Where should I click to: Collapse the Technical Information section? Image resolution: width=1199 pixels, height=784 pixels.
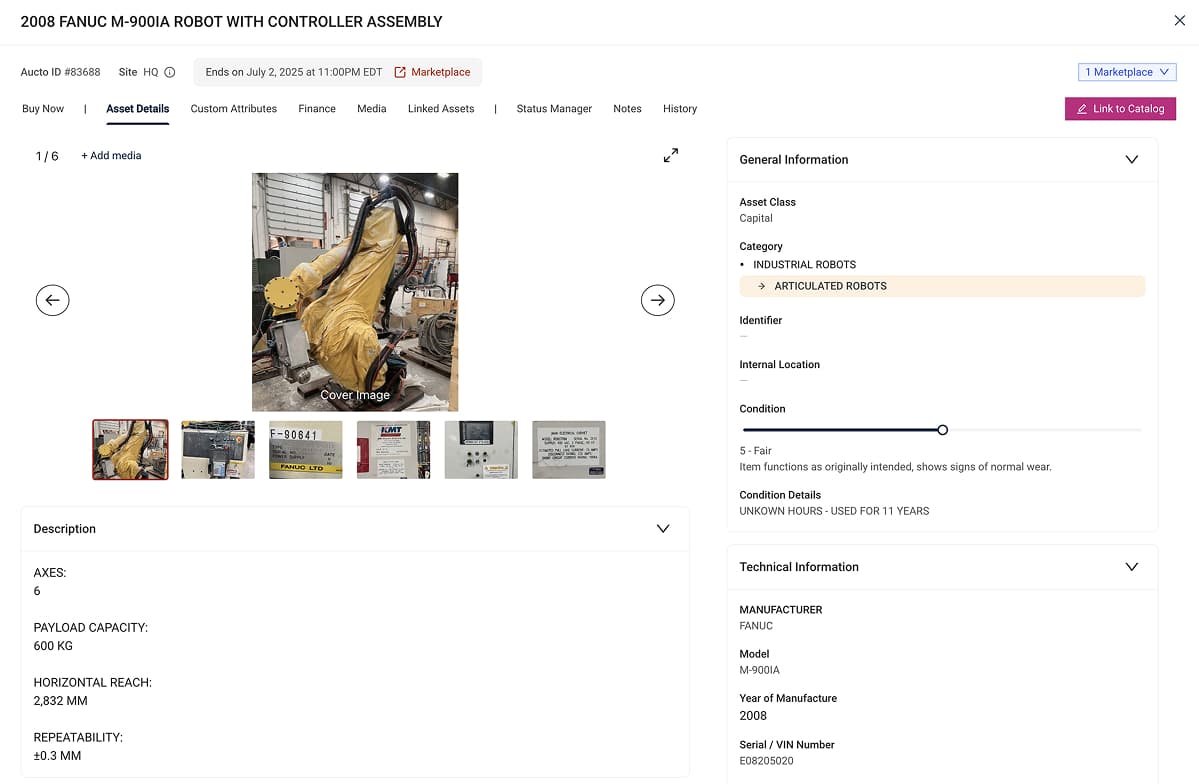[1132, 567]
